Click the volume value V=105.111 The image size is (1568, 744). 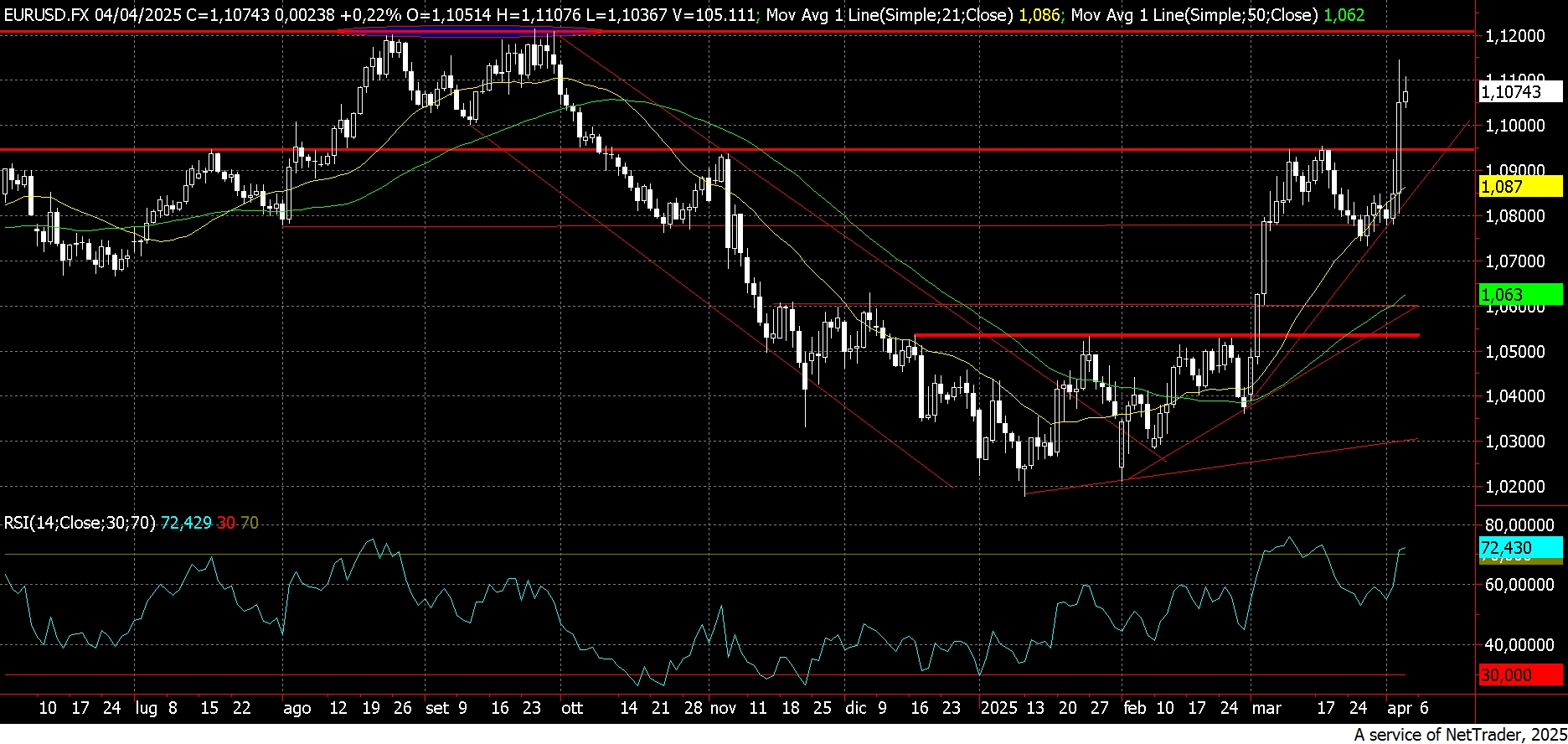[x=714, y=15]
